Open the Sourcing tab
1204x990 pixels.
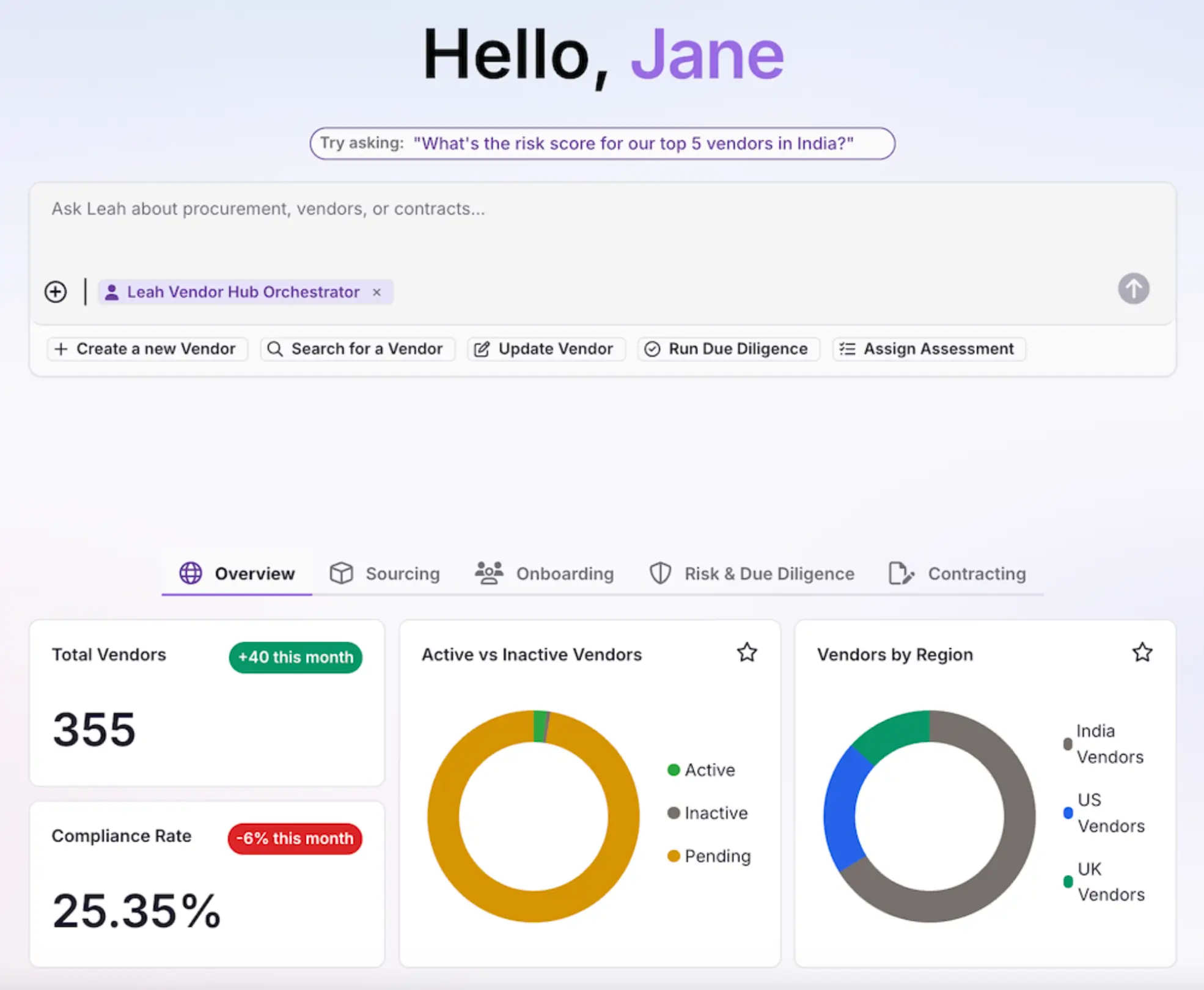[384, 573]
